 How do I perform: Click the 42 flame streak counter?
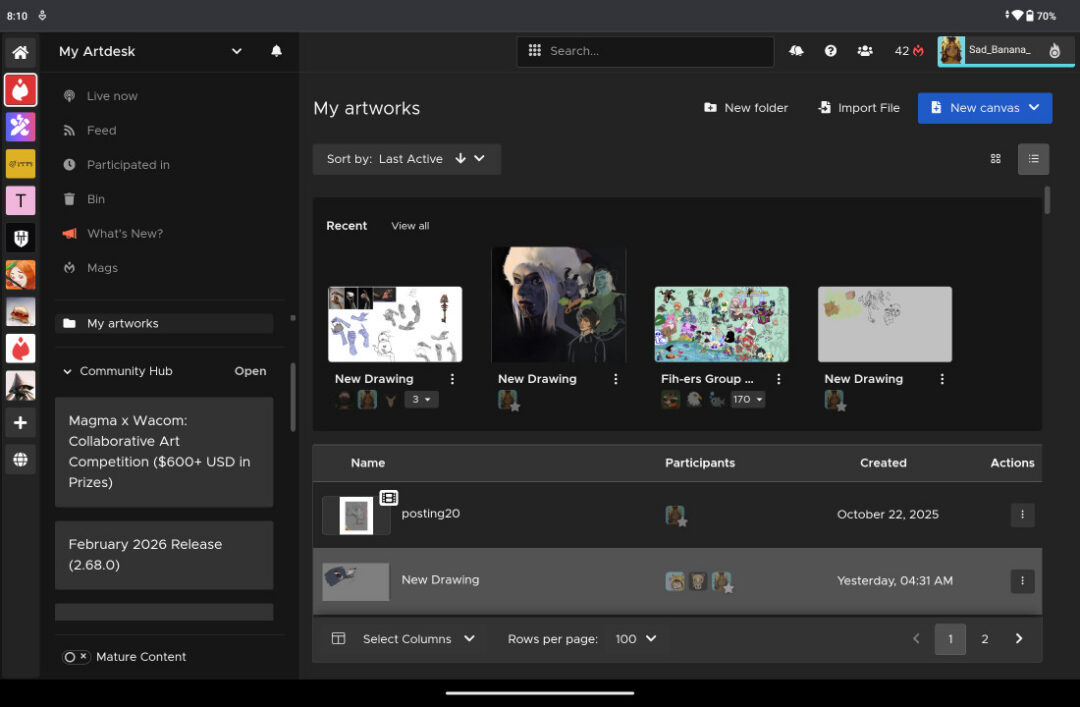(908, 50)
